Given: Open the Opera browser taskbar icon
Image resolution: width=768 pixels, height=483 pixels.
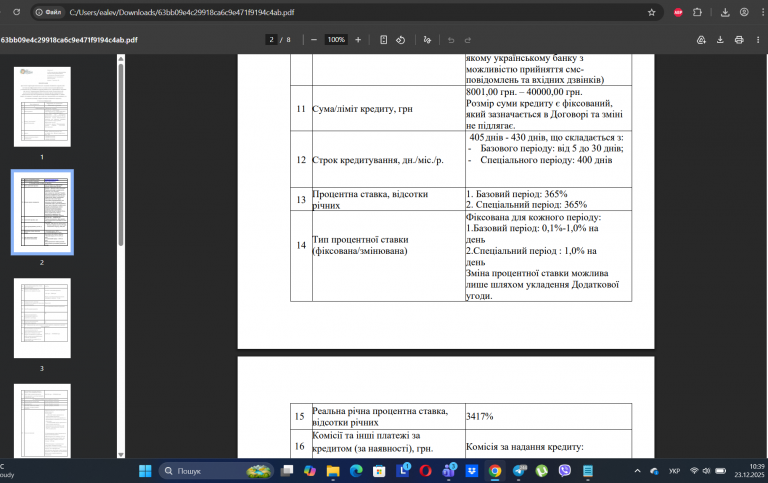Looking at the screenshot, I should (425, 471).
